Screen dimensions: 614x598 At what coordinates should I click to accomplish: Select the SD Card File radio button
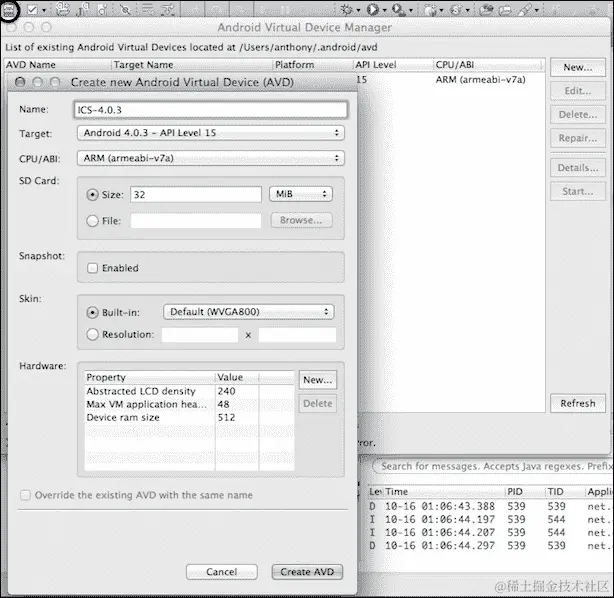[x=92, y=221]
